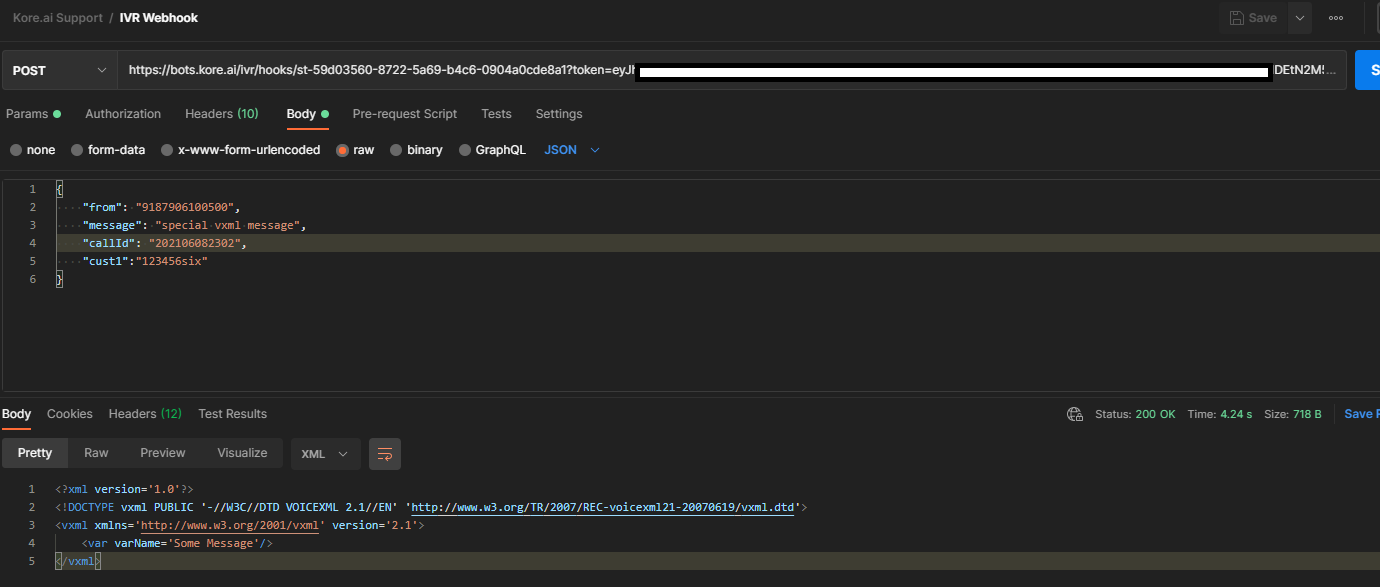Click the Kore.ai Support breadcrumb

(x=56, y=18)
